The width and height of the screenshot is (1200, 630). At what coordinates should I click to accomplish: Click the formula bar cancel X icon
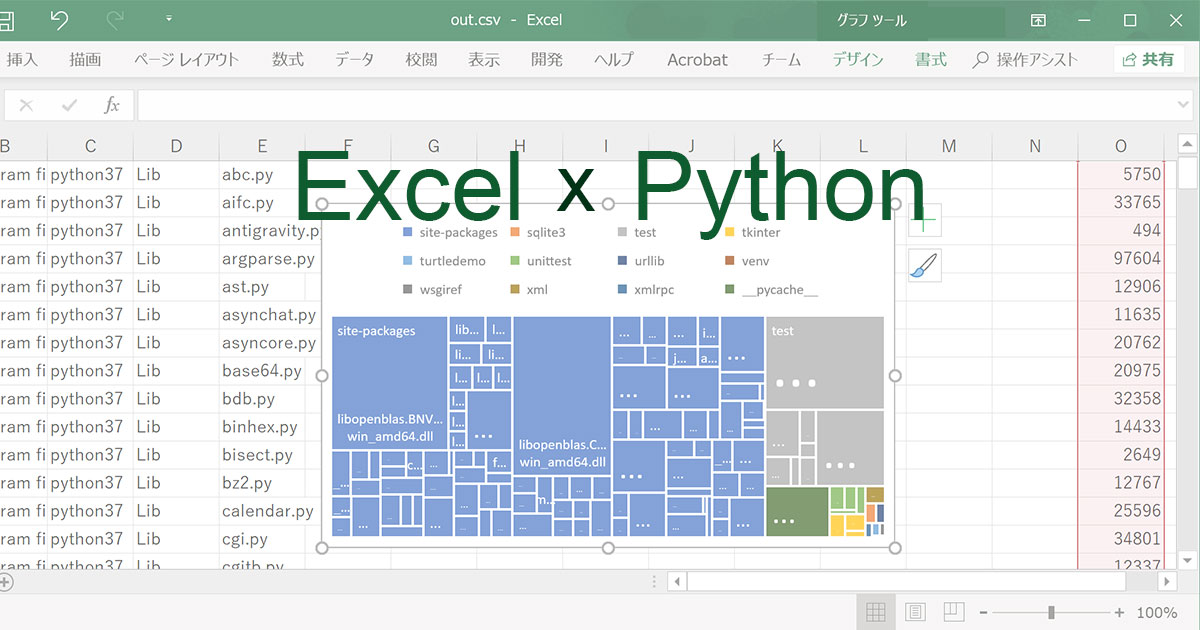click(26, 105)
